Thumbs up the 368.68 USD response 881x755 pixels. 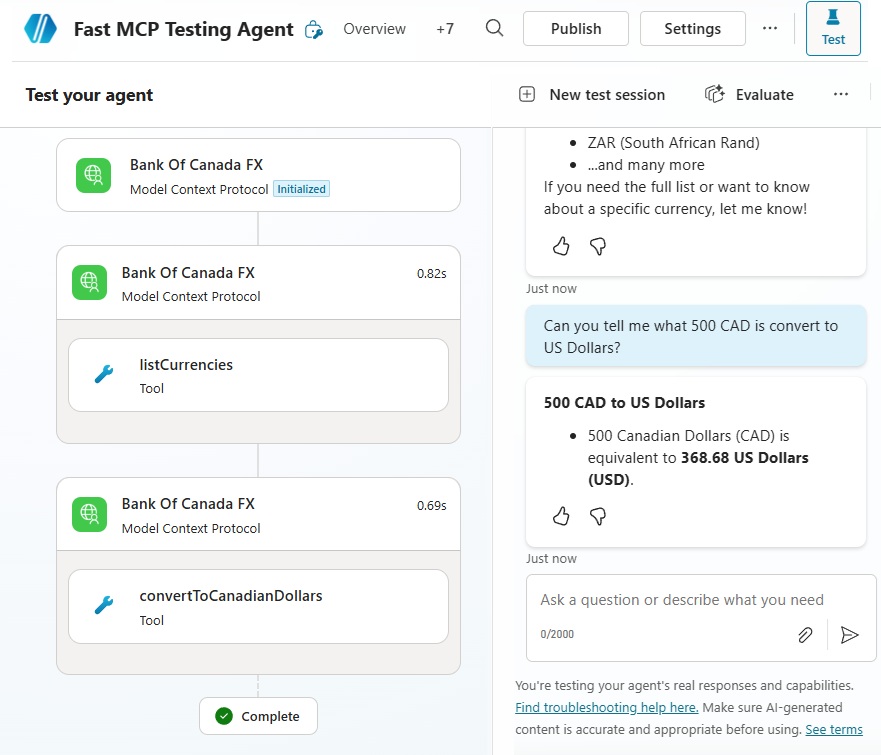click(x=561, y=516)
